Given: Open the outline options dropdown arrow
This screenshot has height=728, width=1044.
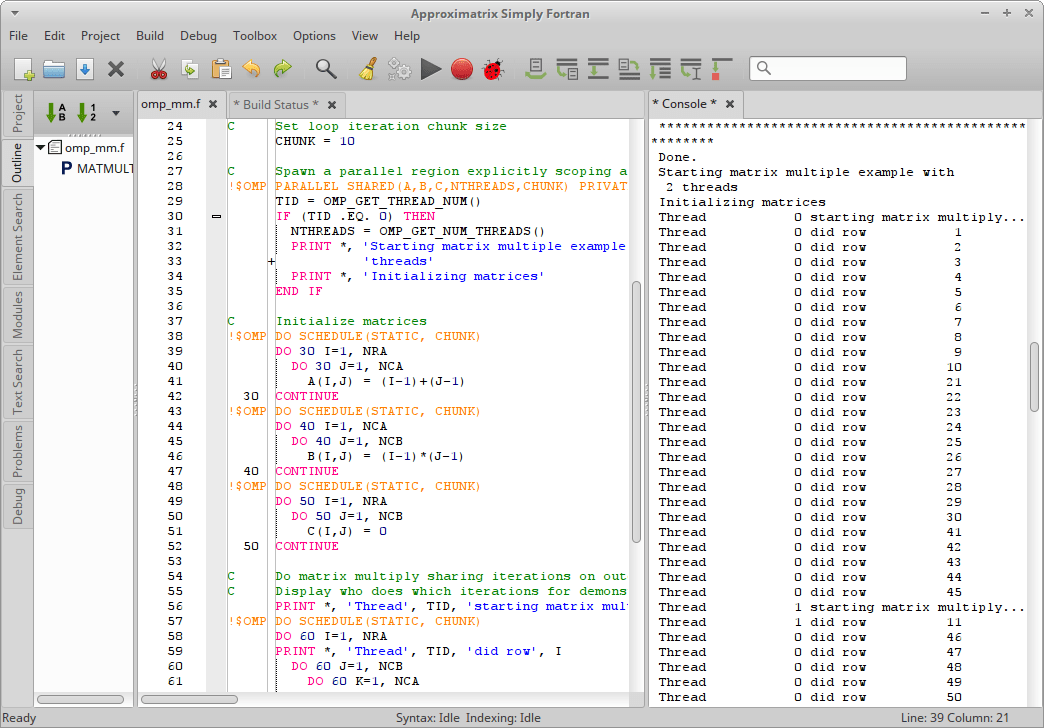Looking at the screenshot, I should tap(116, 113).
